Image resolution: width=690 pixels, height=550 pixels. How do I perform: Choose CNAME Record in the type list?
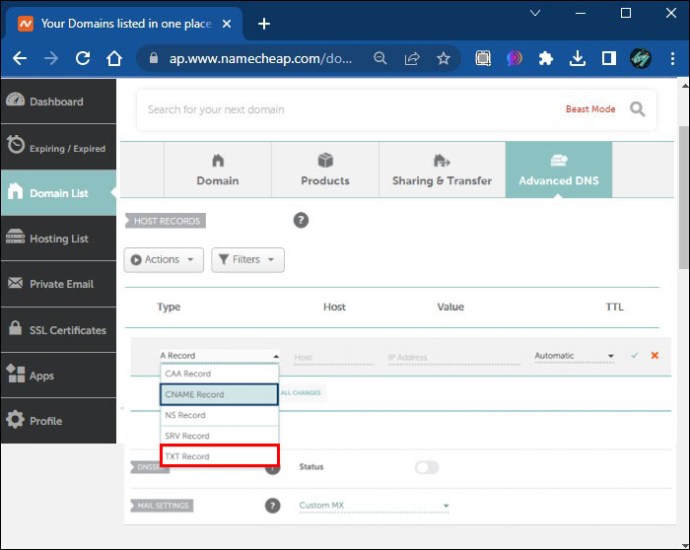pos(219,394)
